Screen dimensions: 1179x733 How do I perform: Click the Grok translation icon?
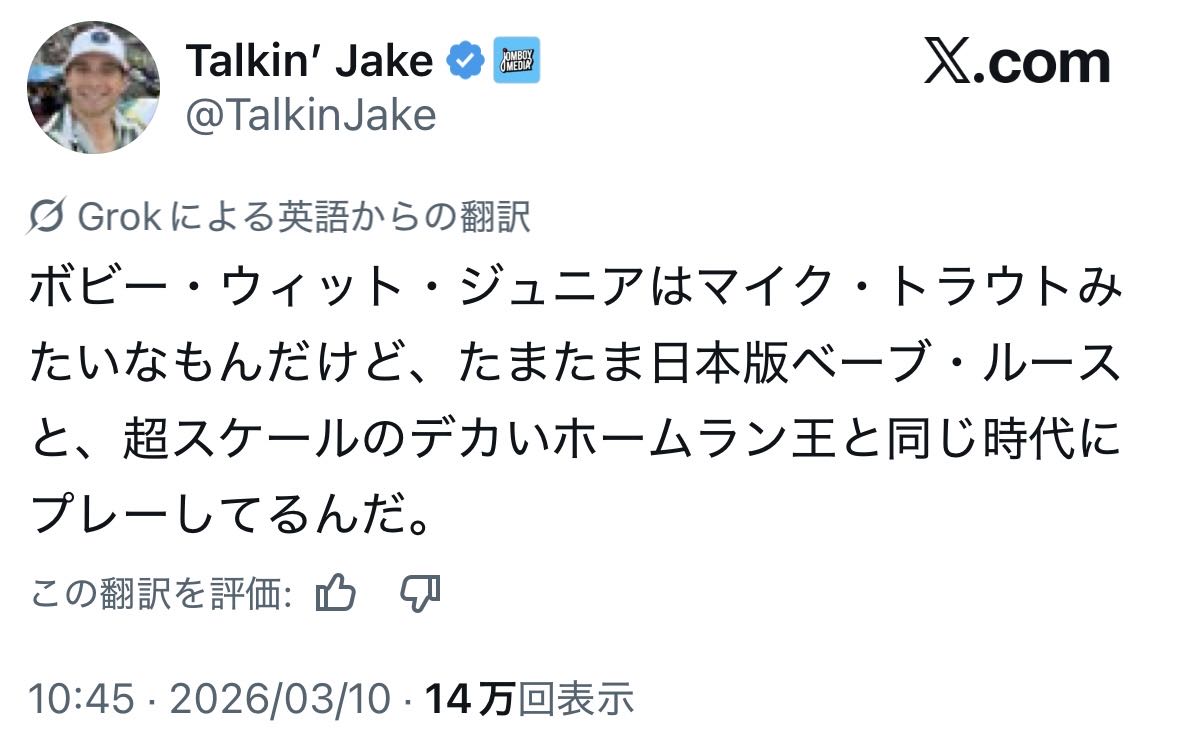coord(49,216)
